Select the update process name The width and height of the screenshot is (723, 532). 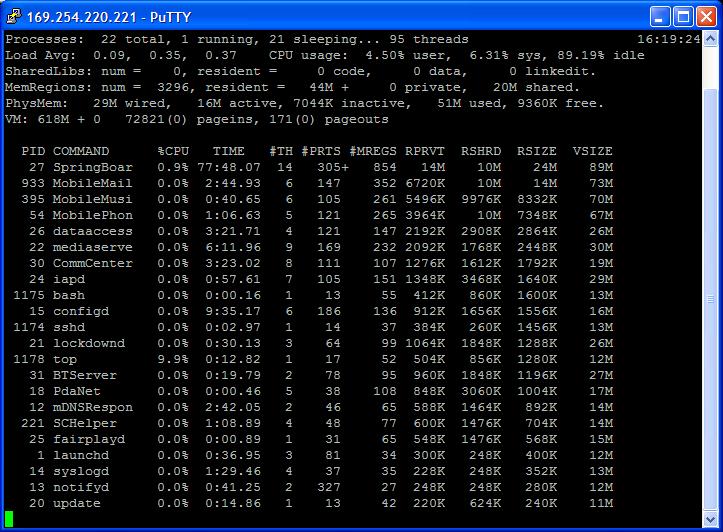(x=77, y=503)
